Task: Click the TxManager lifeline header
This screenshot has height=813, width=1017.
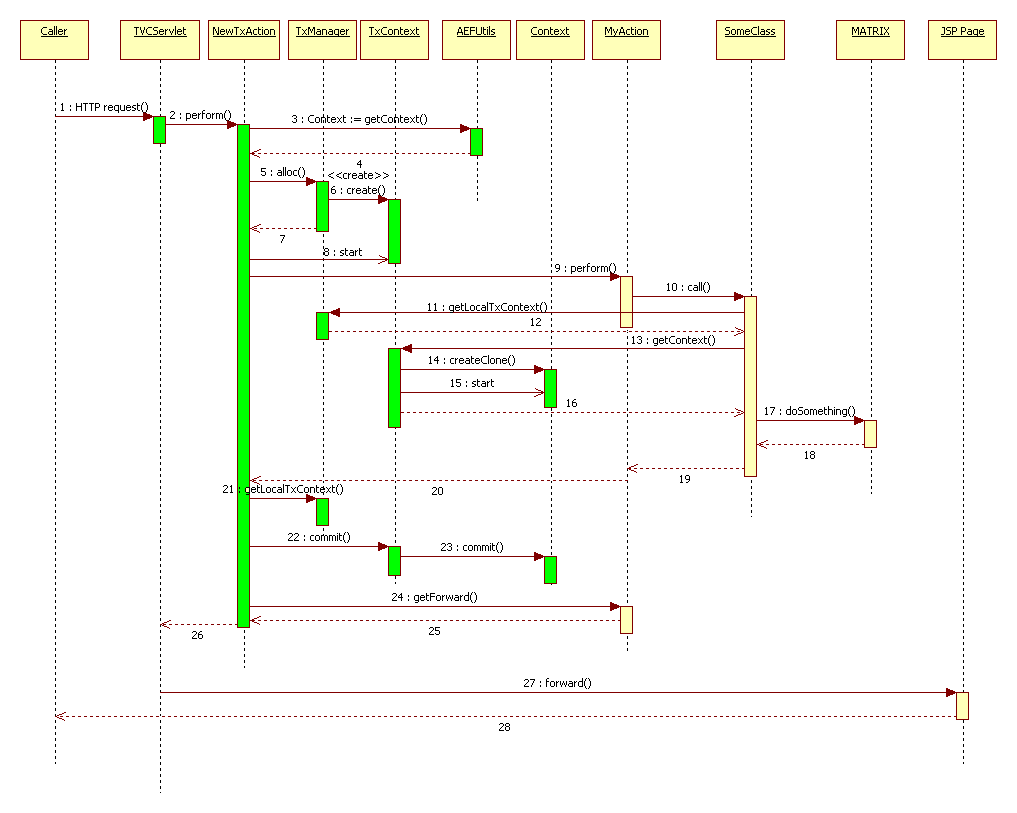Action: tap(323, 40)
